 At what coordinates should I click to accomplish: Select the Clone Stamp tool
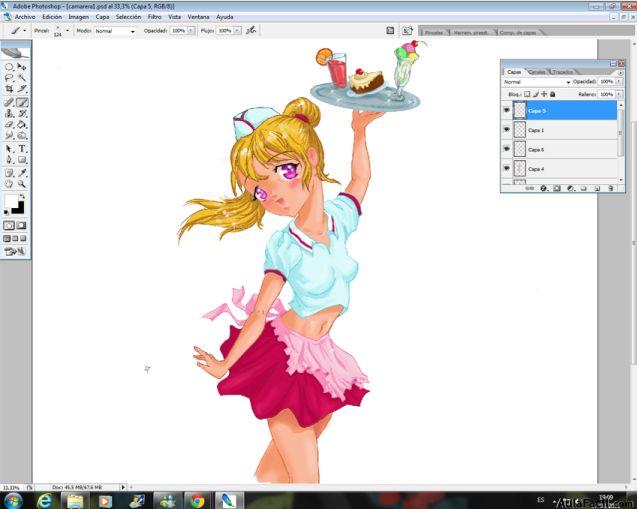coord(9,113)
